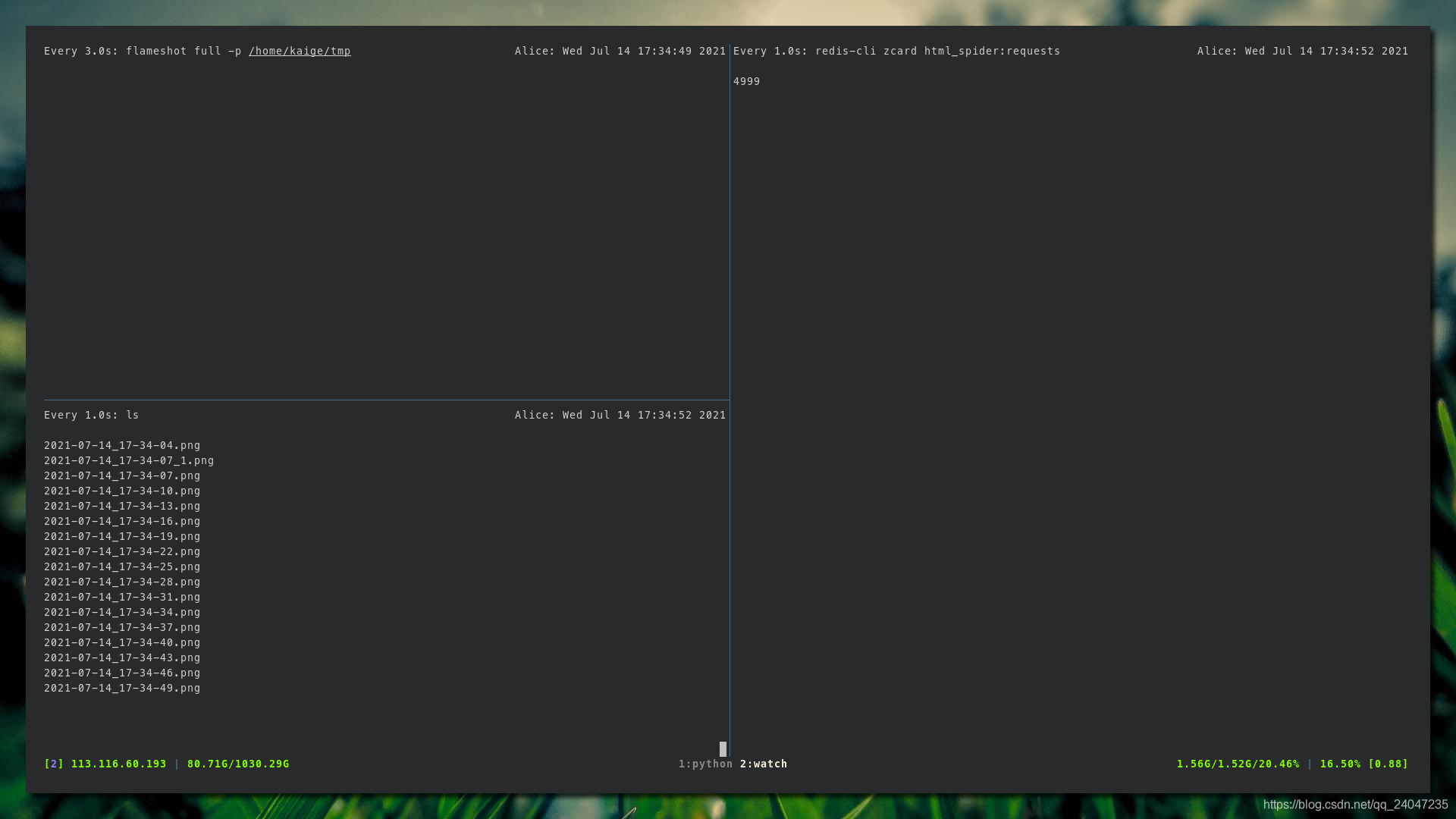Click the [2] session indicator in status bar

point(54,764)
